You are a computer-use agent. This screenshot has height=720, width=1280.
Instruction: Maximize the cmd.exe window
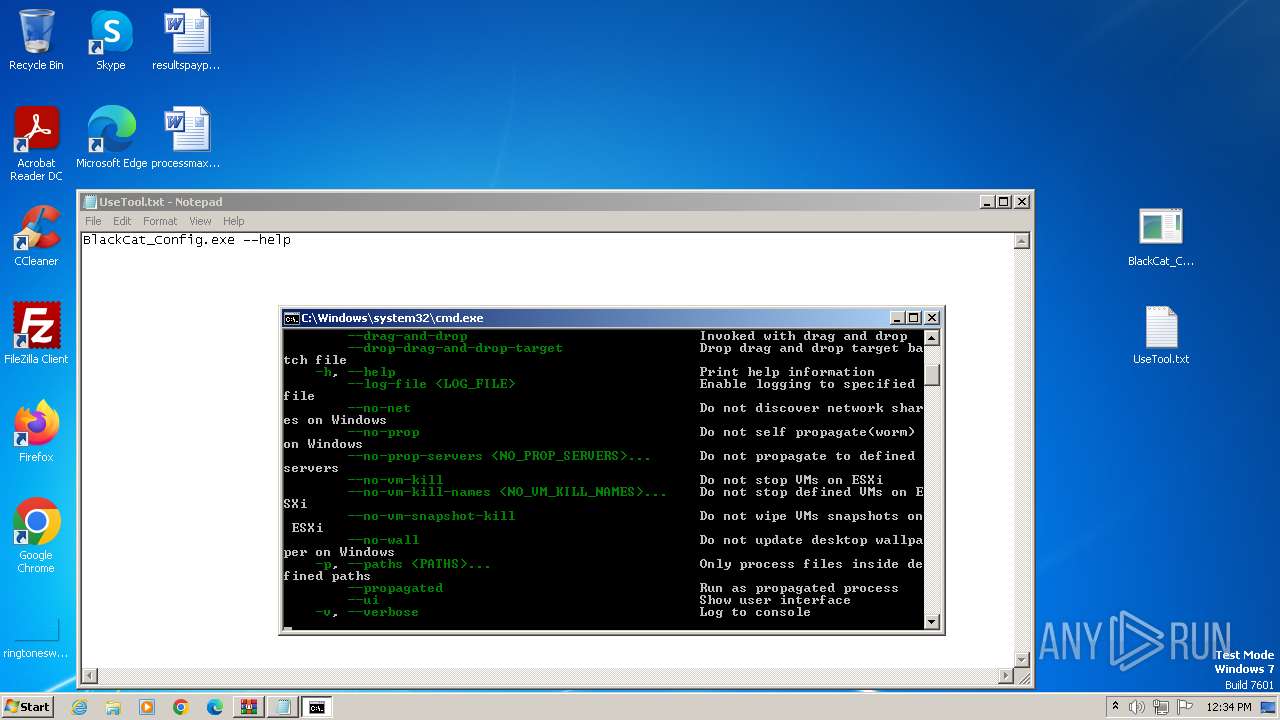point(914,318)
